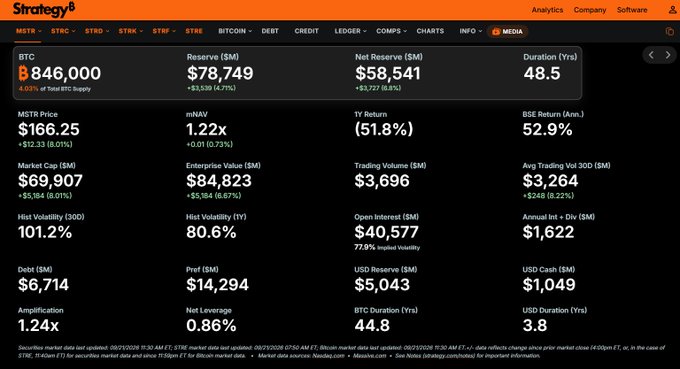Click the Debt value $6,714

(x=43, y=284)
